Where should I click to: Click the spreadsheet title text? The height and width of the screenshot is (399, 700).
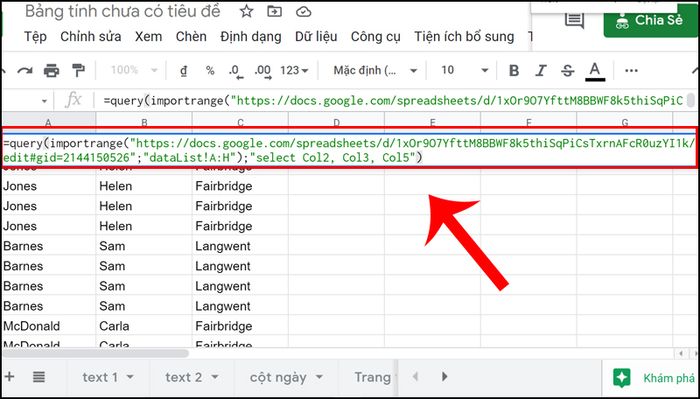[123, 12]
